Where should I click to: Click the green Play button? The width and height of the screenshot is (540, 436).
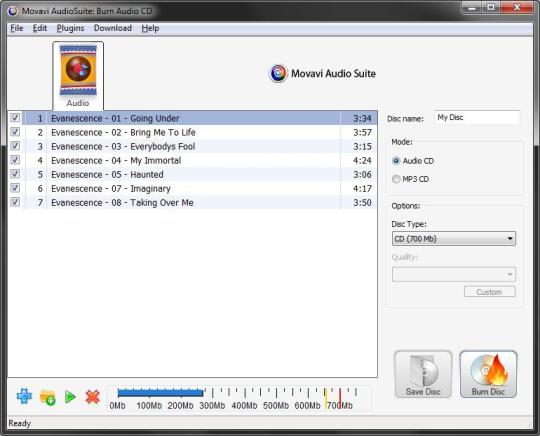click(x=70, y=397)
